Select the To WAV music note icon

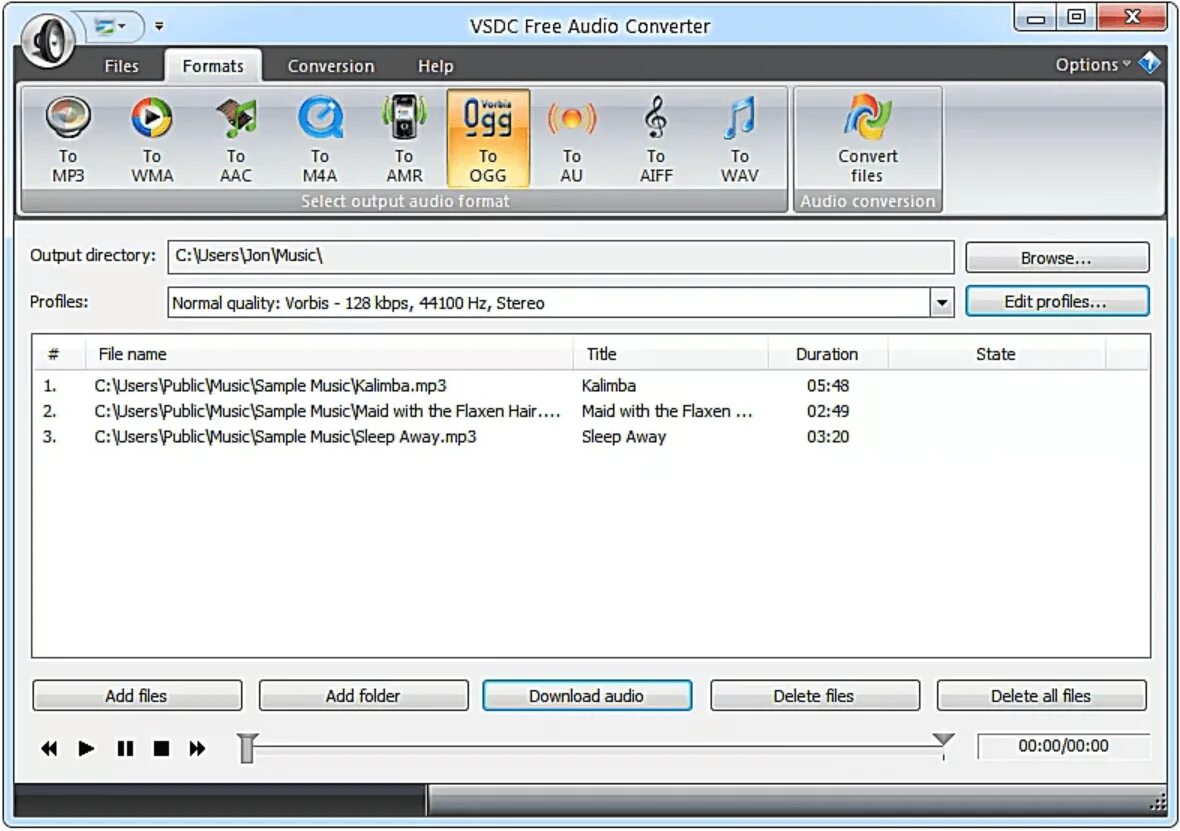tap(740, 139)
